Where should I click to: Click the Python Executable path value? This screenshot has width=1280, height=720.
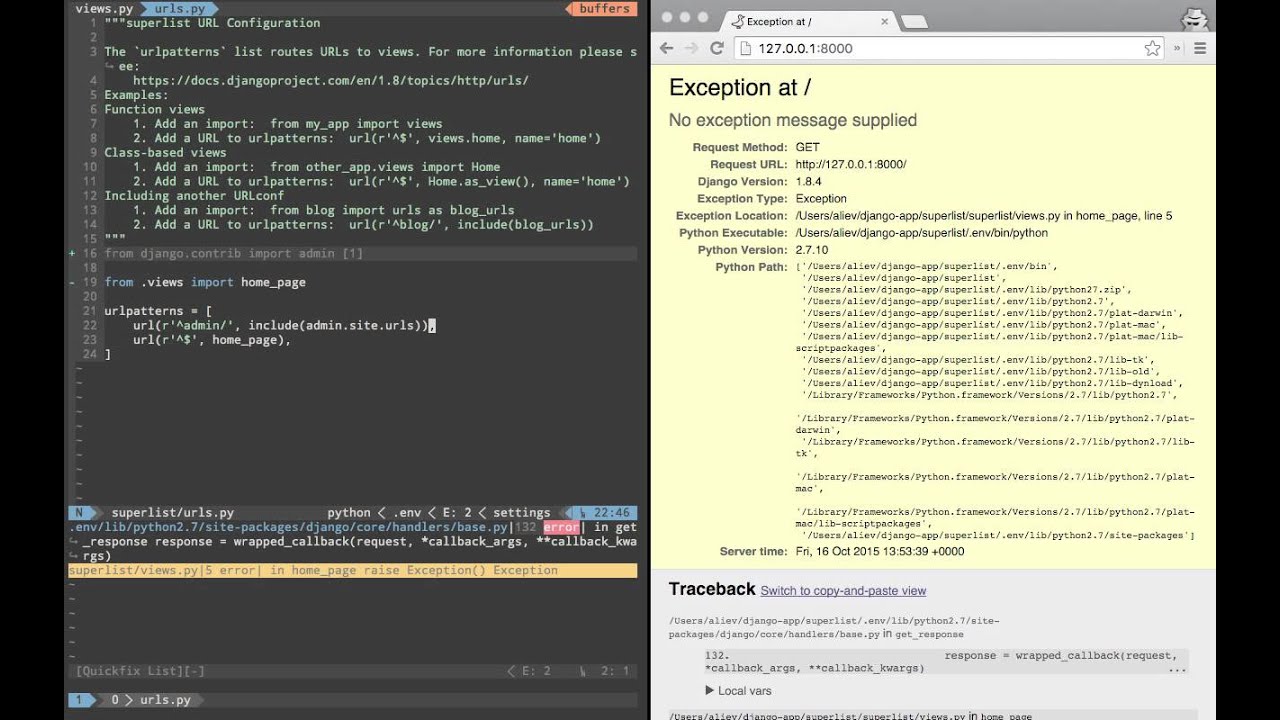922,232
